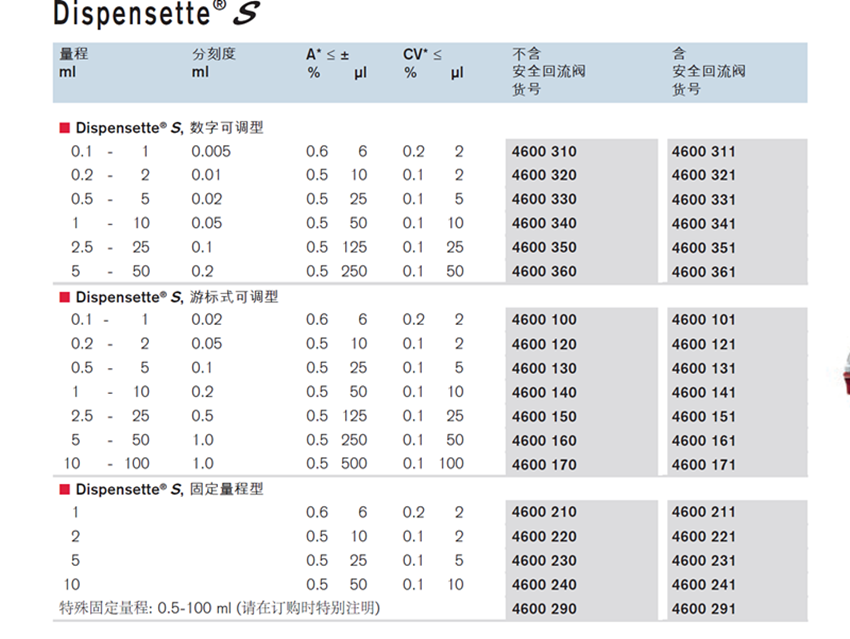Select catalog number 4600 140

coord(544,392)
